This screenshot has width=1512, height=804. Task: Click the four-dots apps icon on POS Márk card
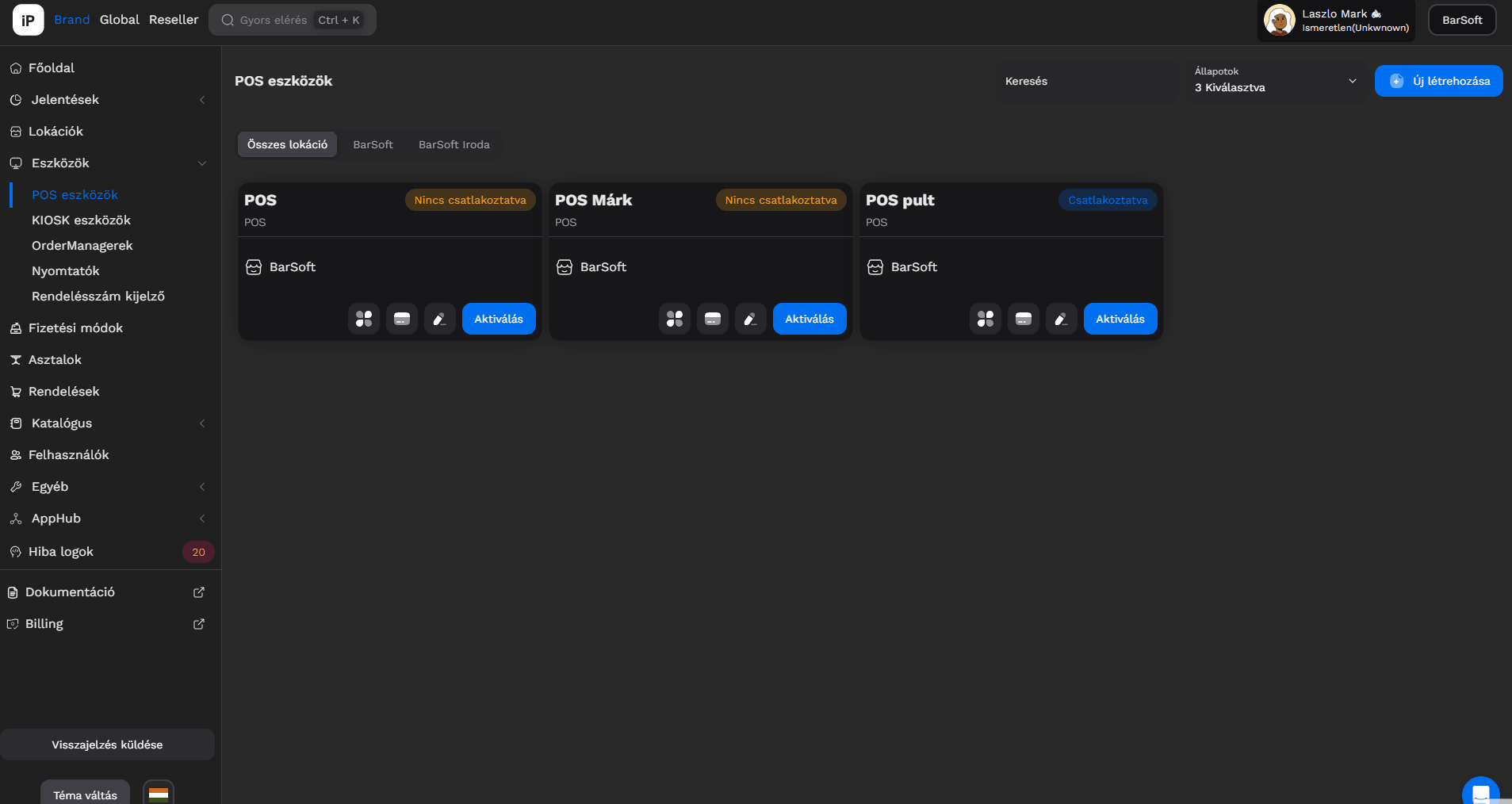point(675,319)
